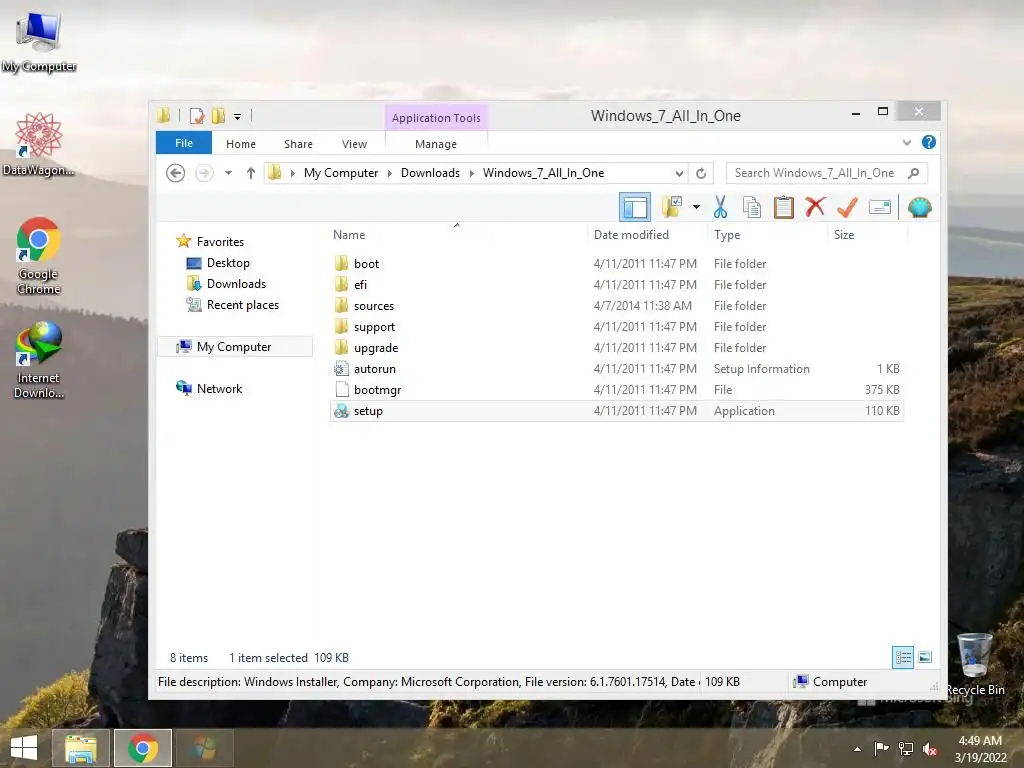Select My Computer in navigation pane
This screenshot has width=1024, height=768.
(x=234, y=347)
